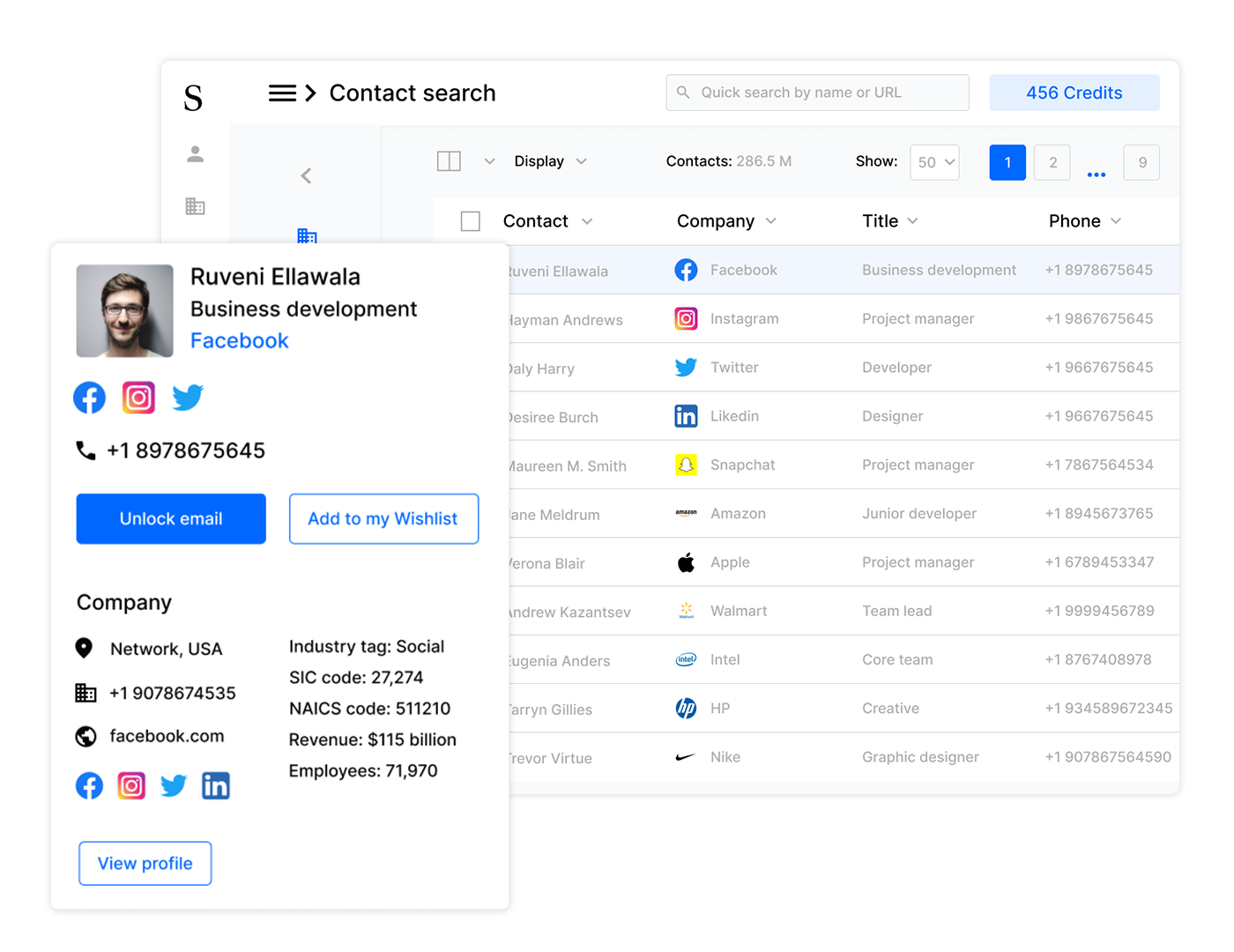Open the Display dropdown

550,161
